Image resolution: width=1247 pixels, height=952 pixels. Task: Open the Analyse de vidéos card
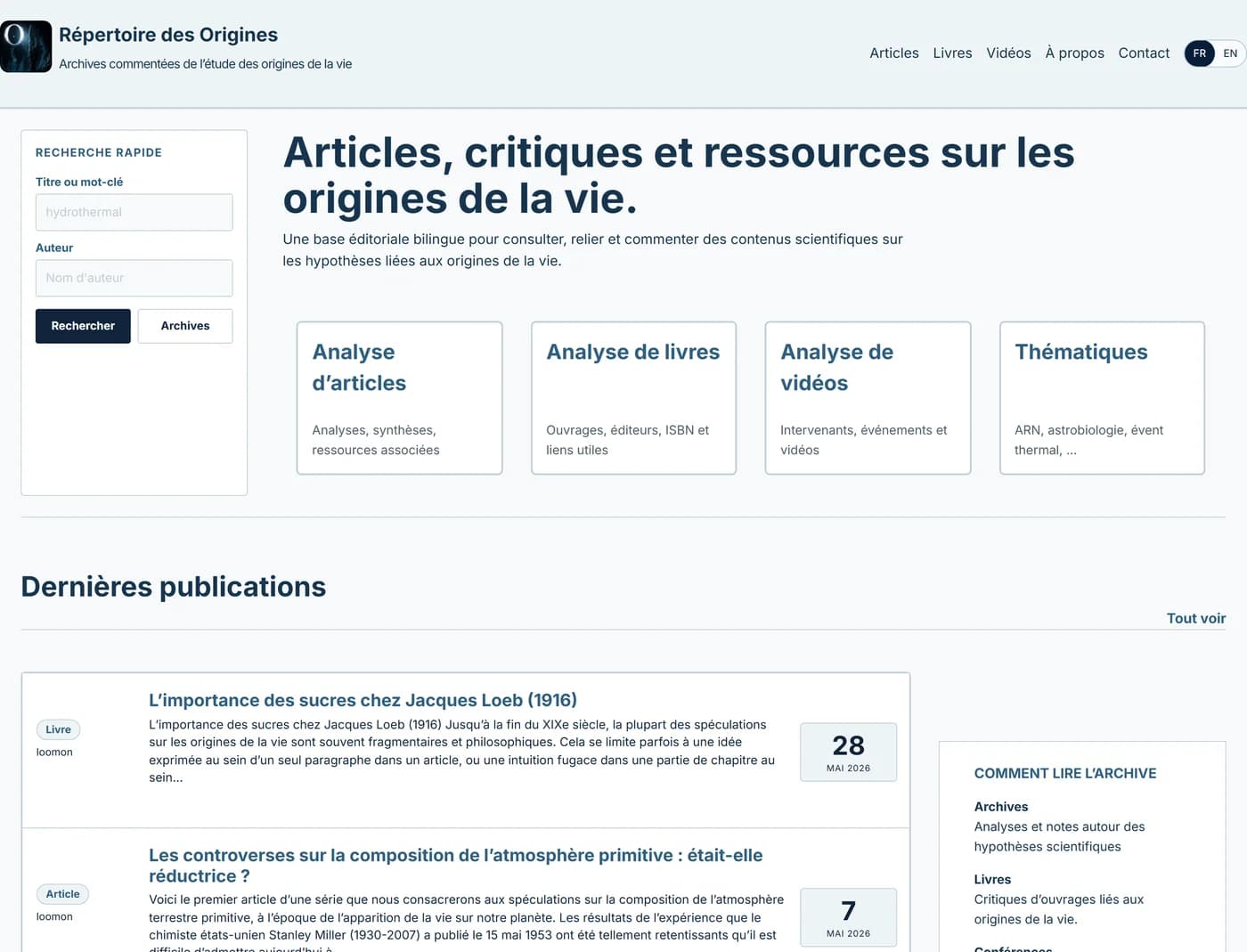(868, 398)
